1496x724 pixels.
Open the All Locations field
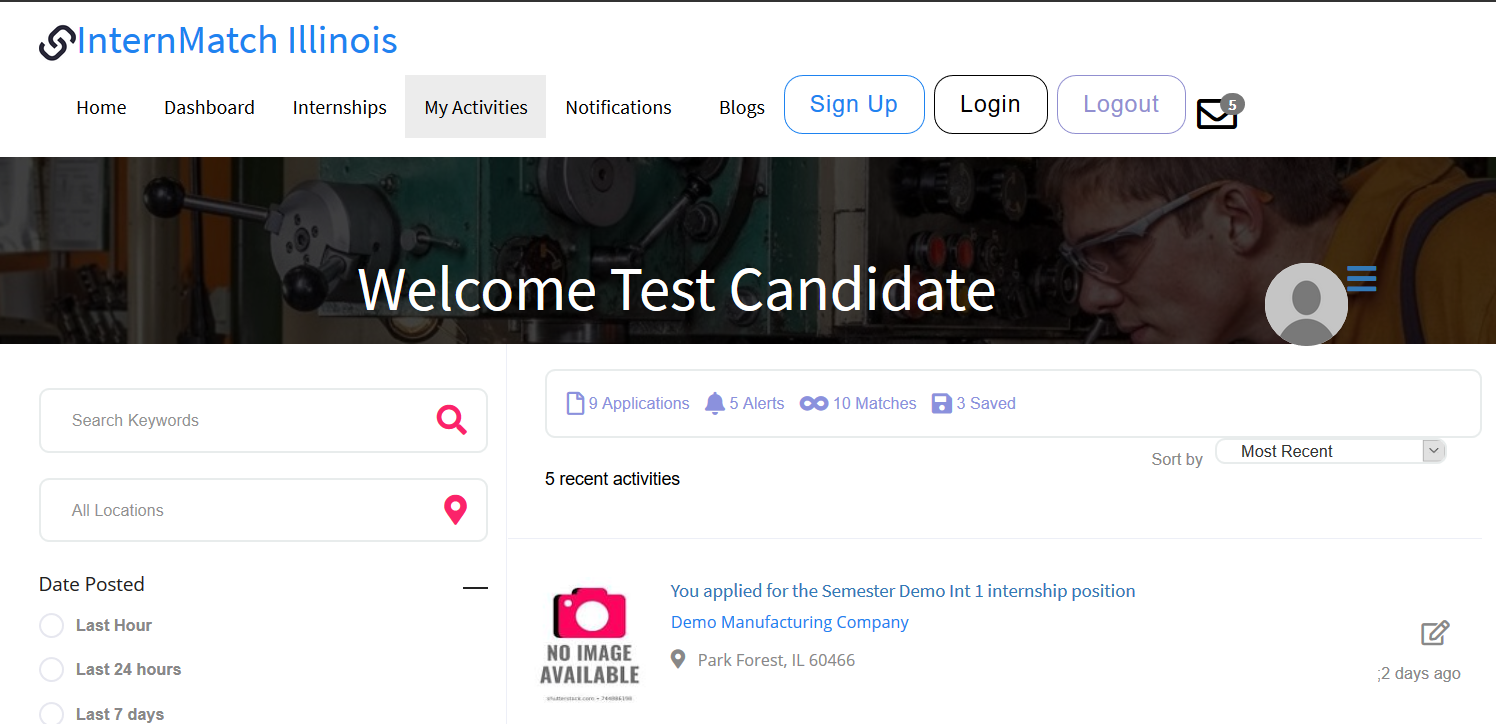point(263,510)
